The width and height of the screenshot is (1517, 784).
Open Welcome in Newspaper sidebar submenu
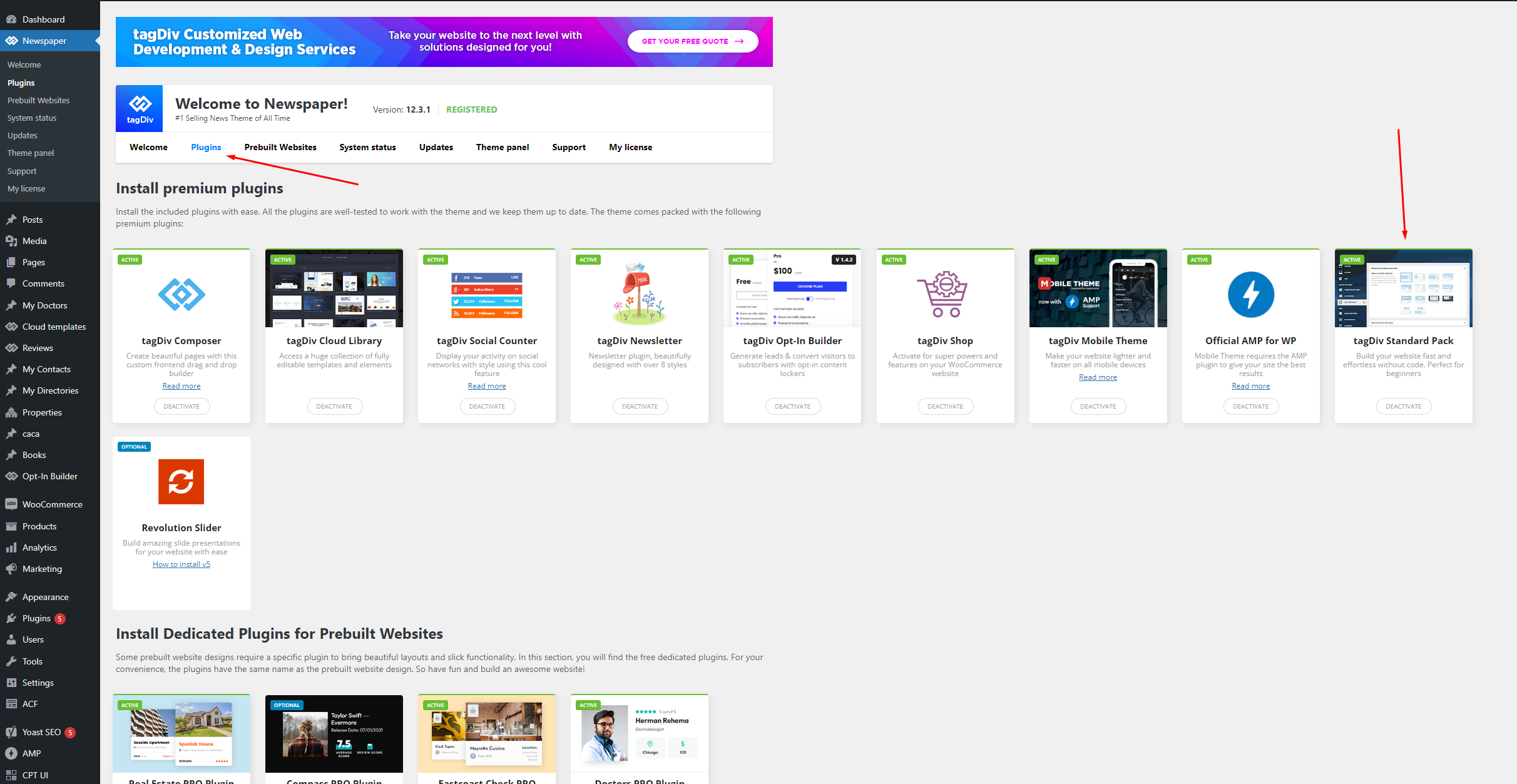coord(24,64)
